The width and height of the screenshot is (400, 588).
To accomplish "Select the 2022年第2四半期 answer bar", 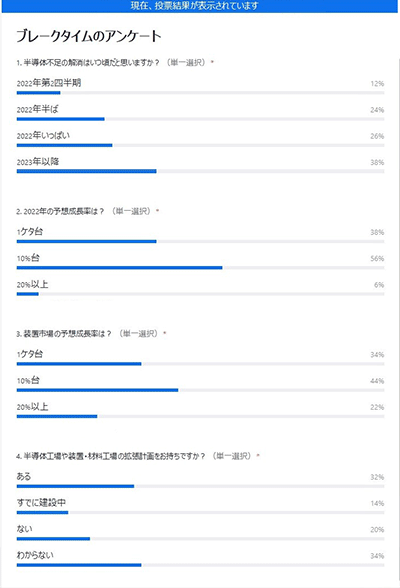I will (x=200, y=87).
